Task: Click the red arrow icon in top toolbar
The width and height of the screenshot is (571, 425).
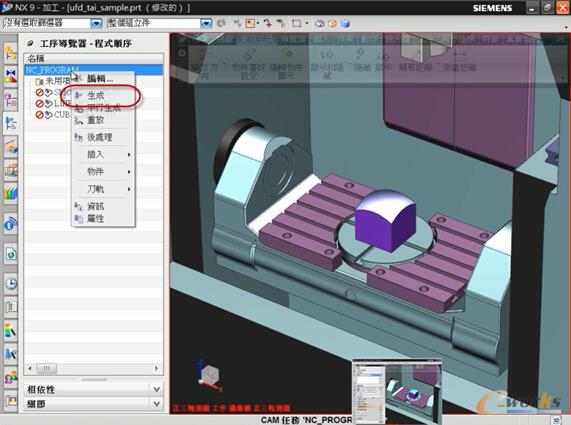Action: tap(268, 24)
